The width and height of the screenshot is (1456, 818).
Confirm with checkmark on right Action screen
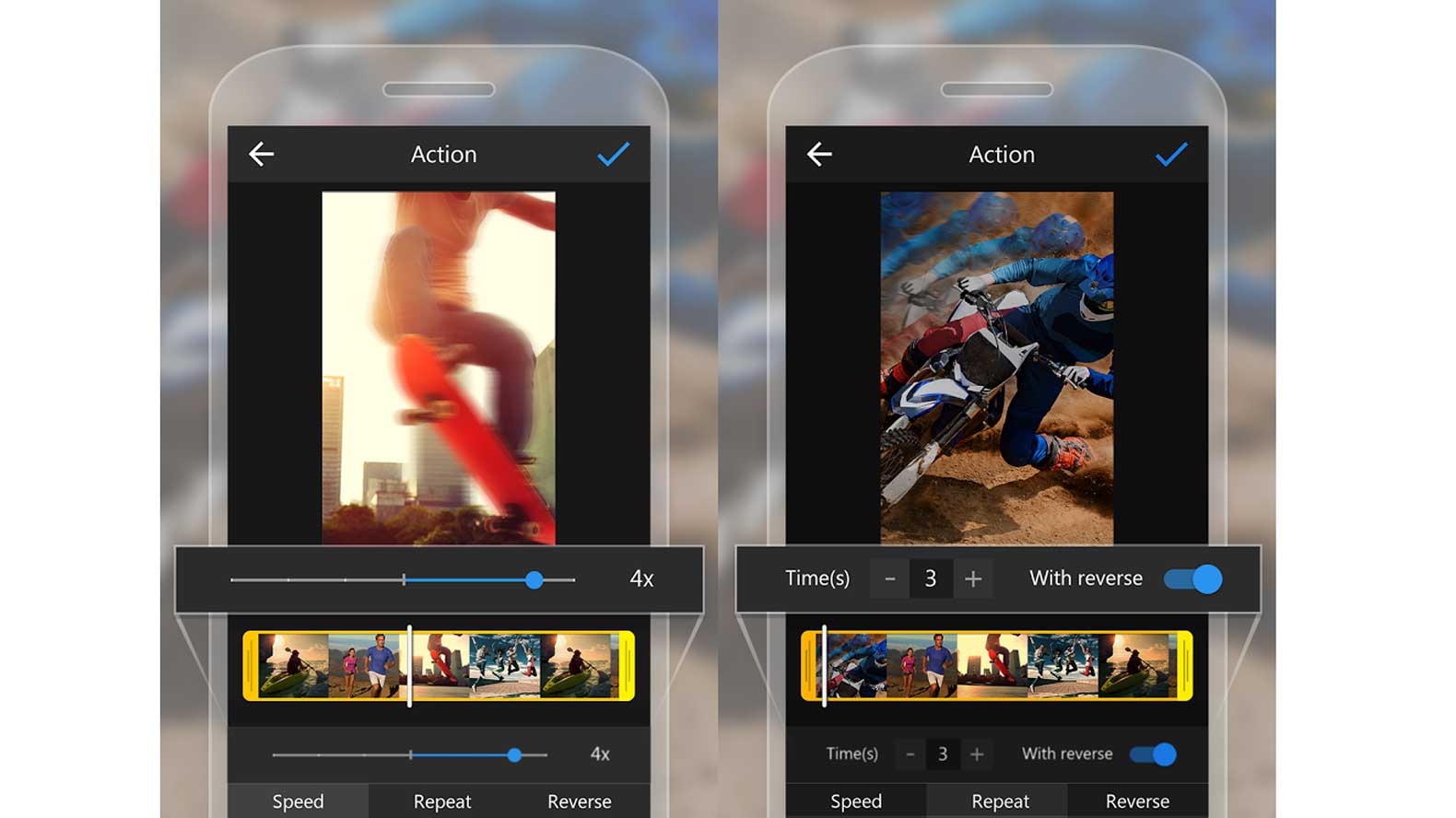(x=1170, y=154)
